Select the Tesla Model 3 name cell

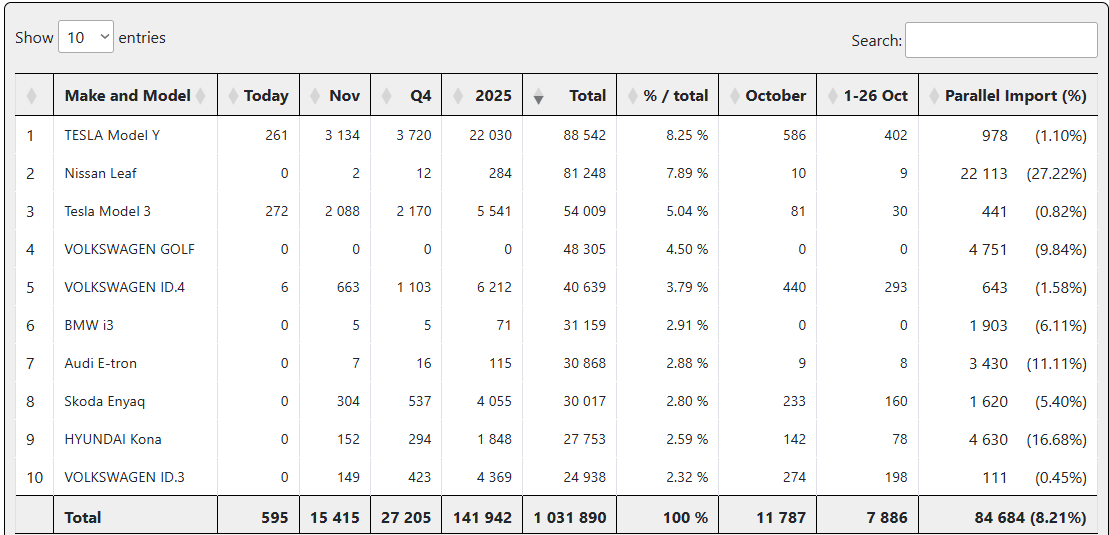[x=108, y=211]
